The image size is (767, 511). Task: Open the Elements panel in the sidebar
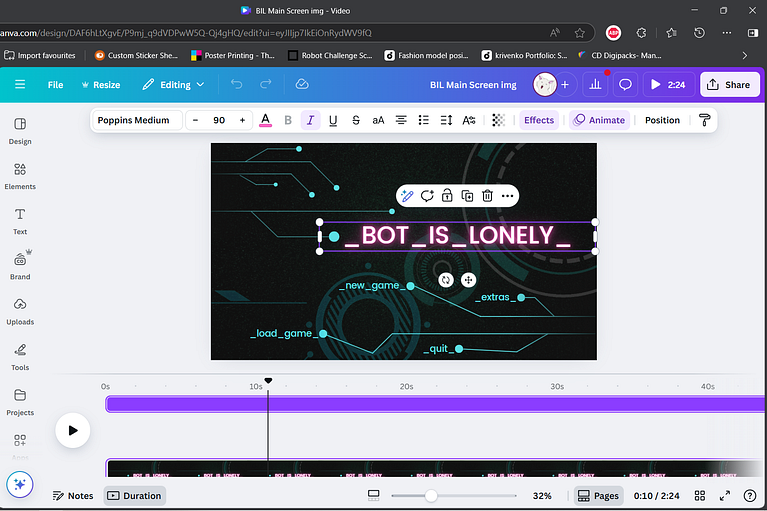pyautogui.click(x=20, y=176)
